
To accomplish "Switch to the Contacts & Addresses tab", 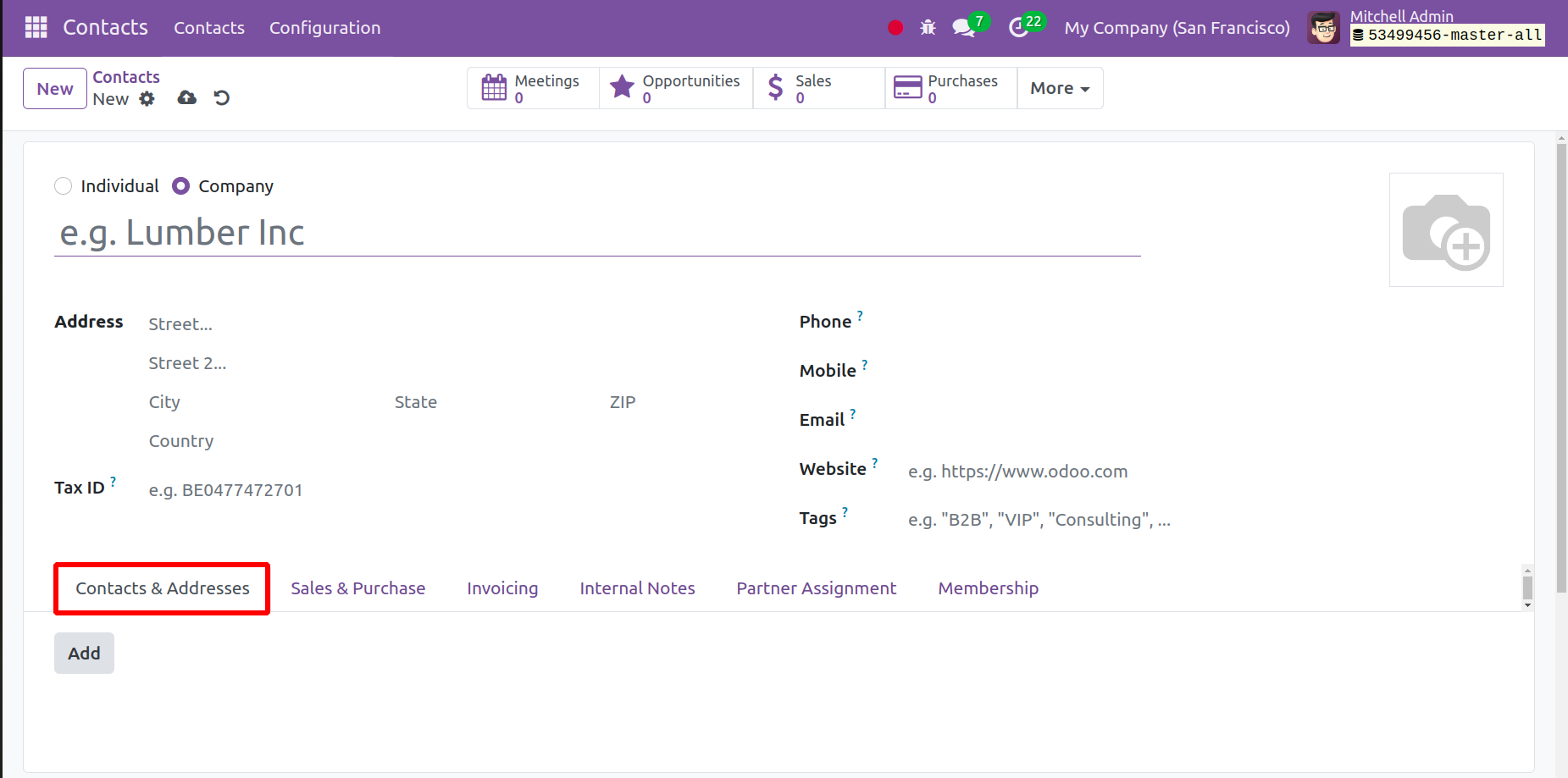I will pyautogui.click(x=163, y=588).
